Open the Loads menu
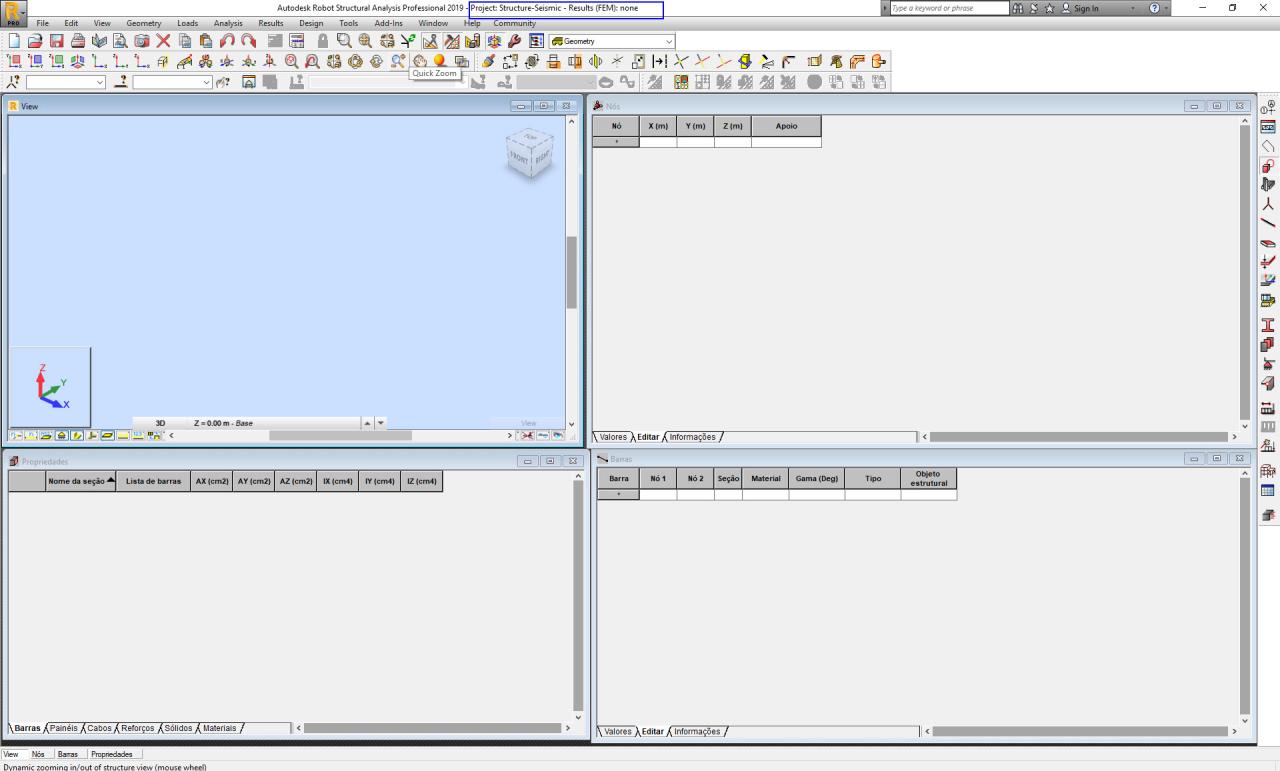1280x771 pixels. (188, 23)
